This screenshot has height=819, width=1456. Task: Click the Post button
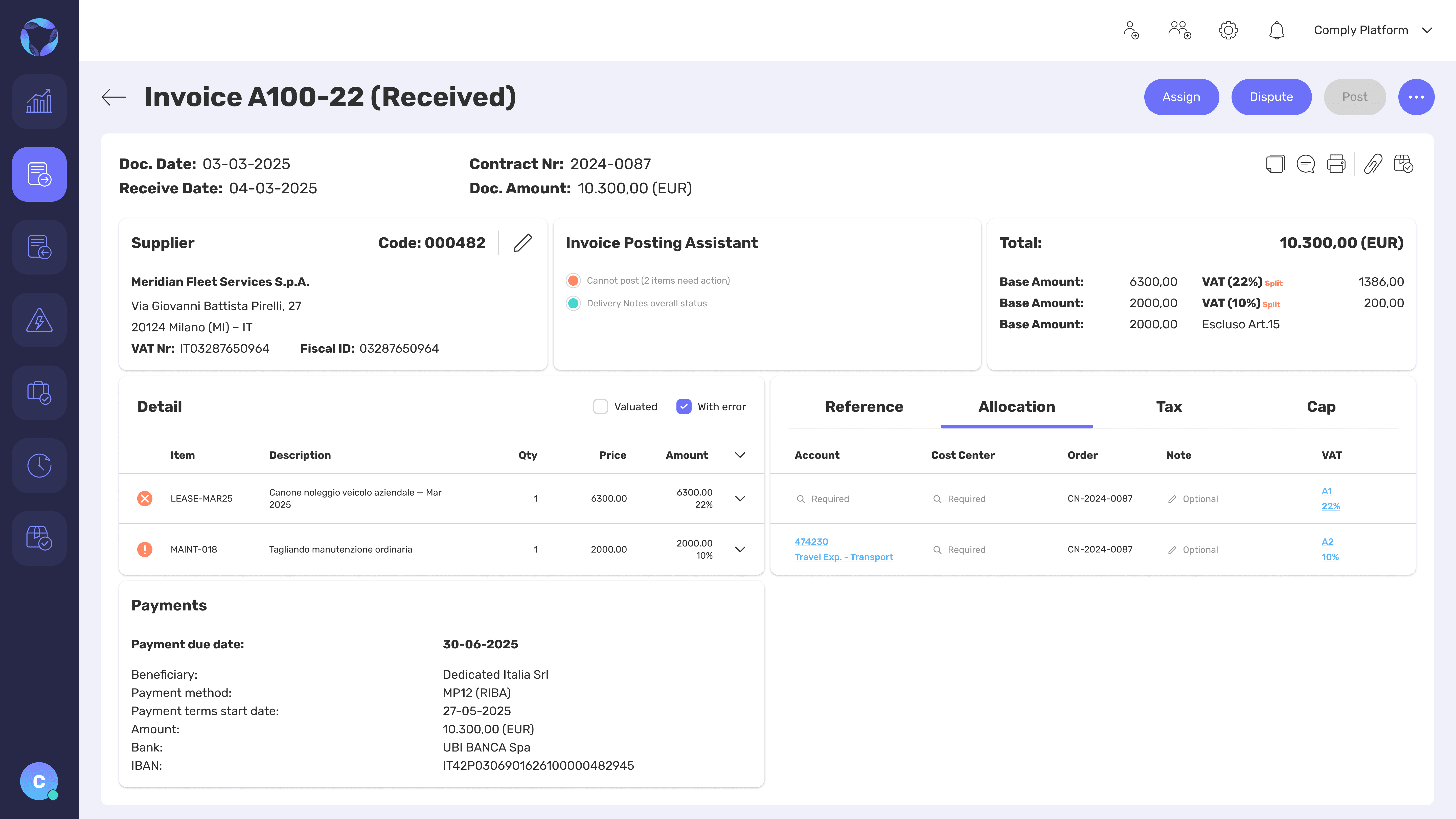1355,97
